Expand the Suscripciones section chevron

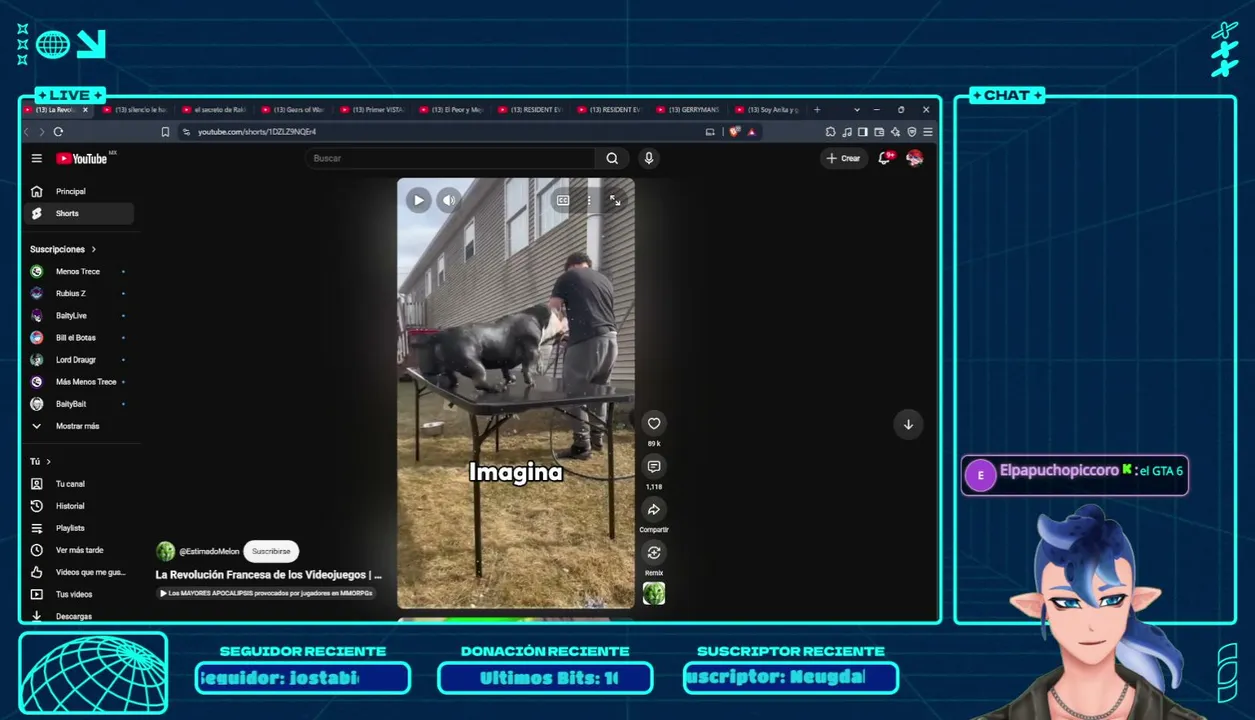tap(94, 249)
